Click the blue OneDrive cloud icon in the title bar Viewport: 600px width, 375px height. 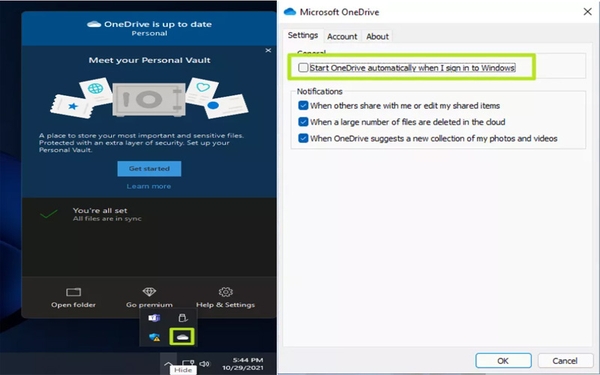tap(290, 12)
